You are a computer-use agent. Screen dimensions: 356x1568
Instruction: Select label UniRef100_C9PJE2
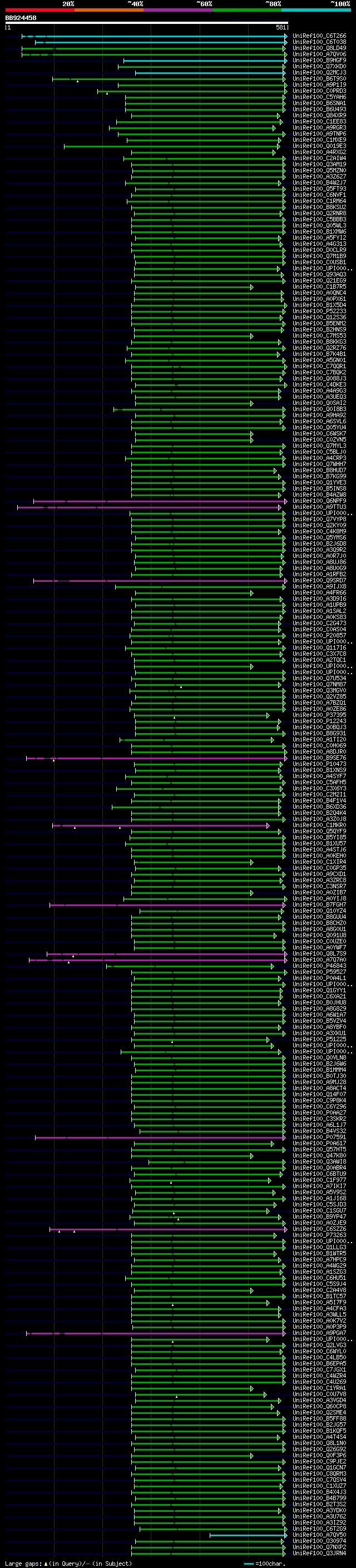tap(319, 1461)
